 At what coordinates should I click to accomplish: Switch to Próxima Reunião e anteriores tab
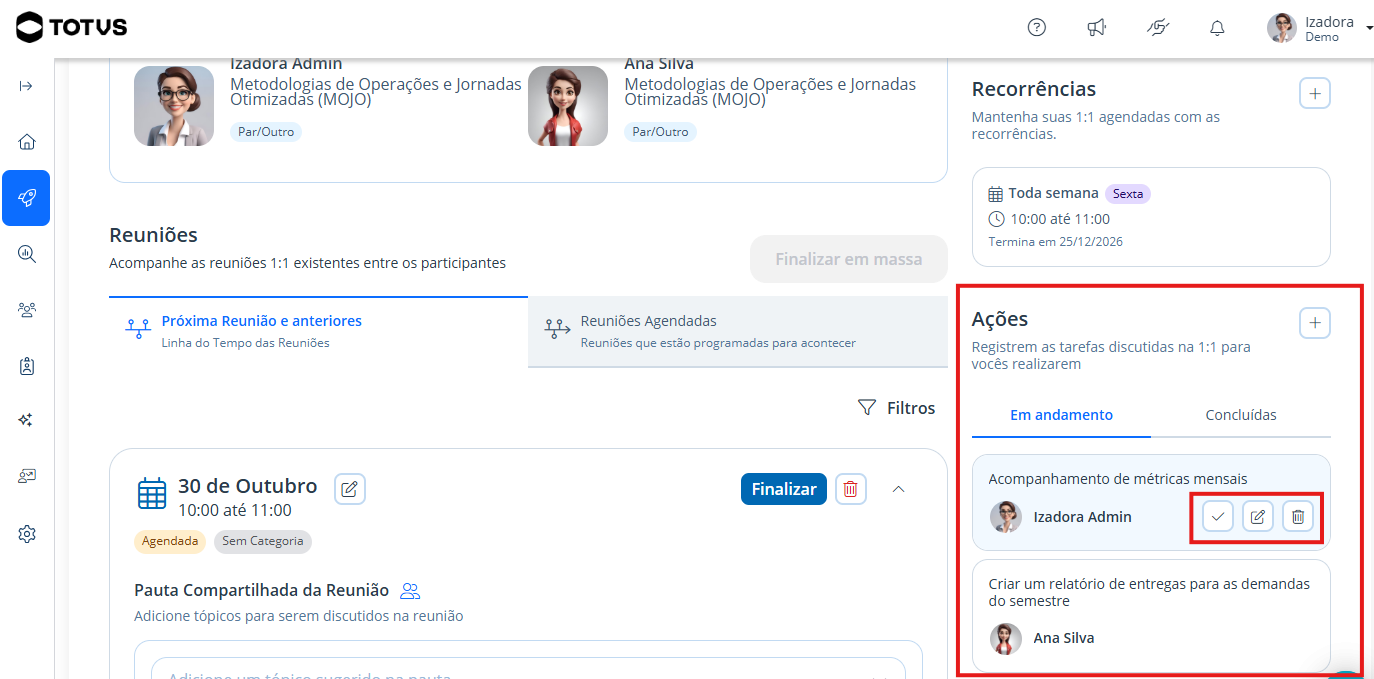point(318,331)
